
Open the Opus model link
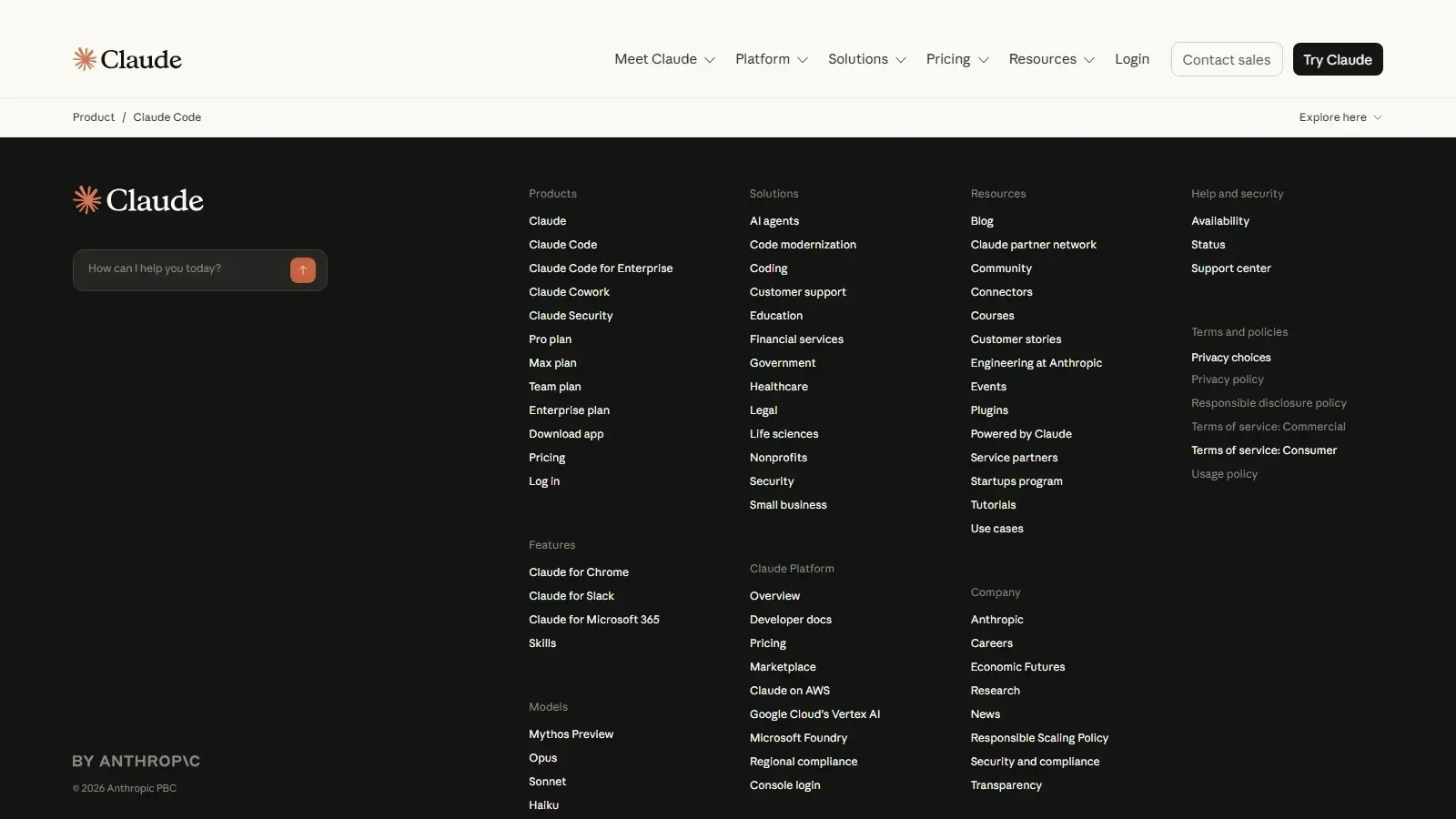tap(542, 758)
